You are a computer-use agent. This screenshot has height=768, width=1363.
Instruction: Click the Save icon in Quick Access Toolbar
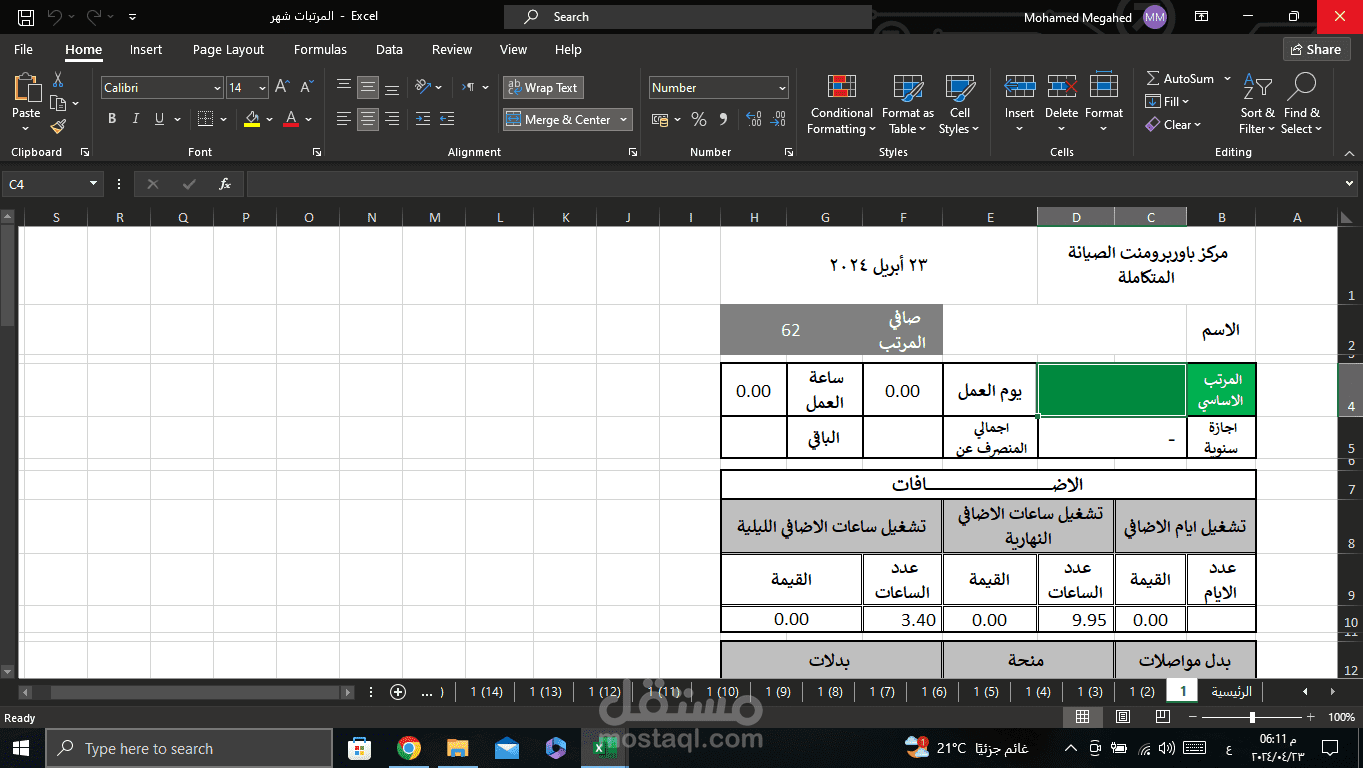pyautogui.click(x=26, y=17)
